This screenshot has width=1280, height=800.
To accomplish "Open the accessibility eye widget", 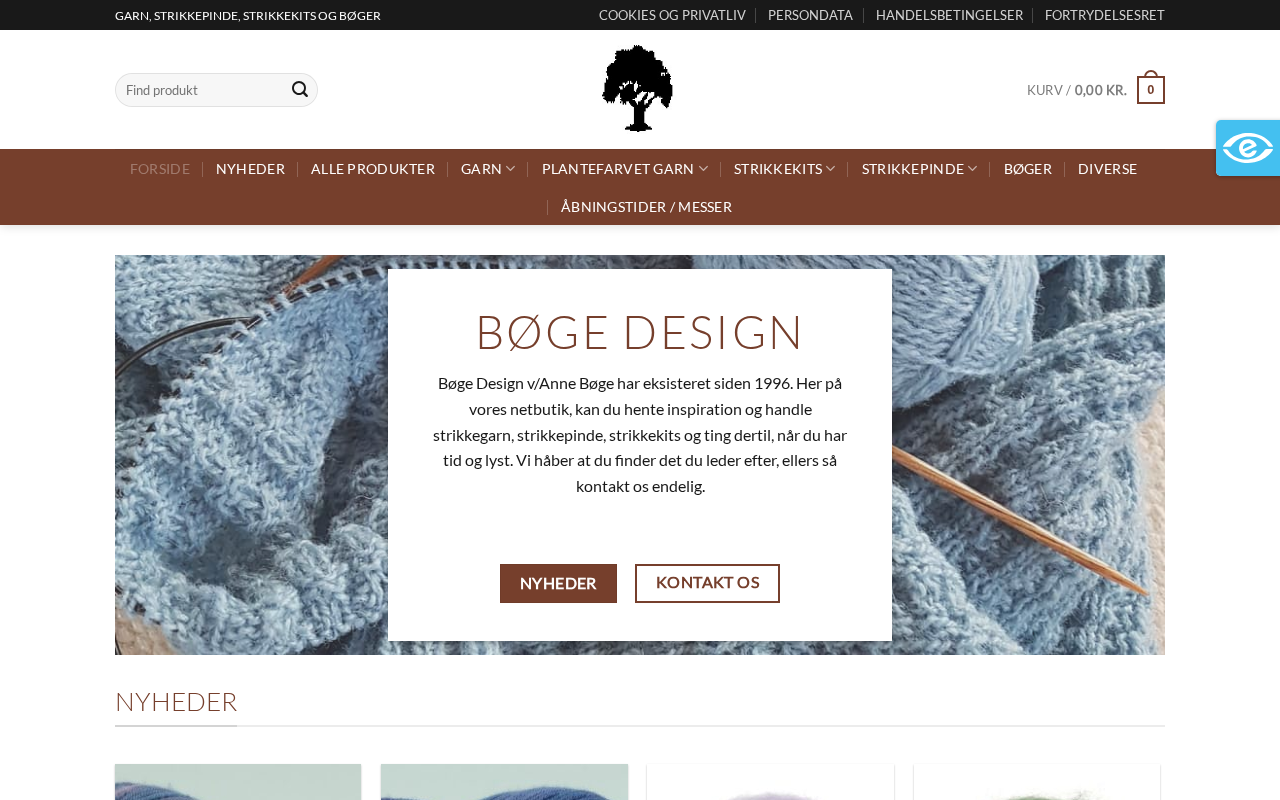I will pos(1248,148).
